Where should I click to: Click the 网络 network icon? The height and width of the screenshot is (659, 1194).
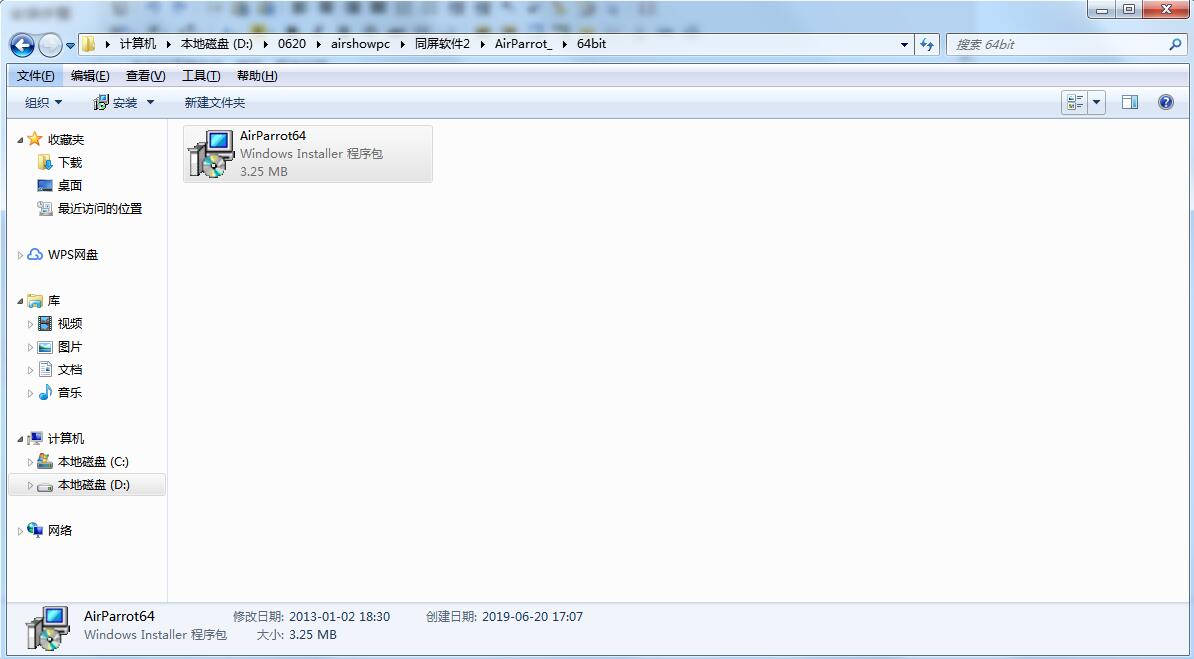[35, 529]
